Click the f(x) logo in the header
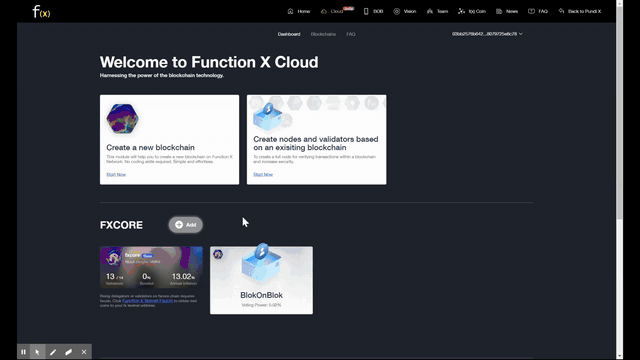This screenshot has height=360, width=640. pos(41,11)
